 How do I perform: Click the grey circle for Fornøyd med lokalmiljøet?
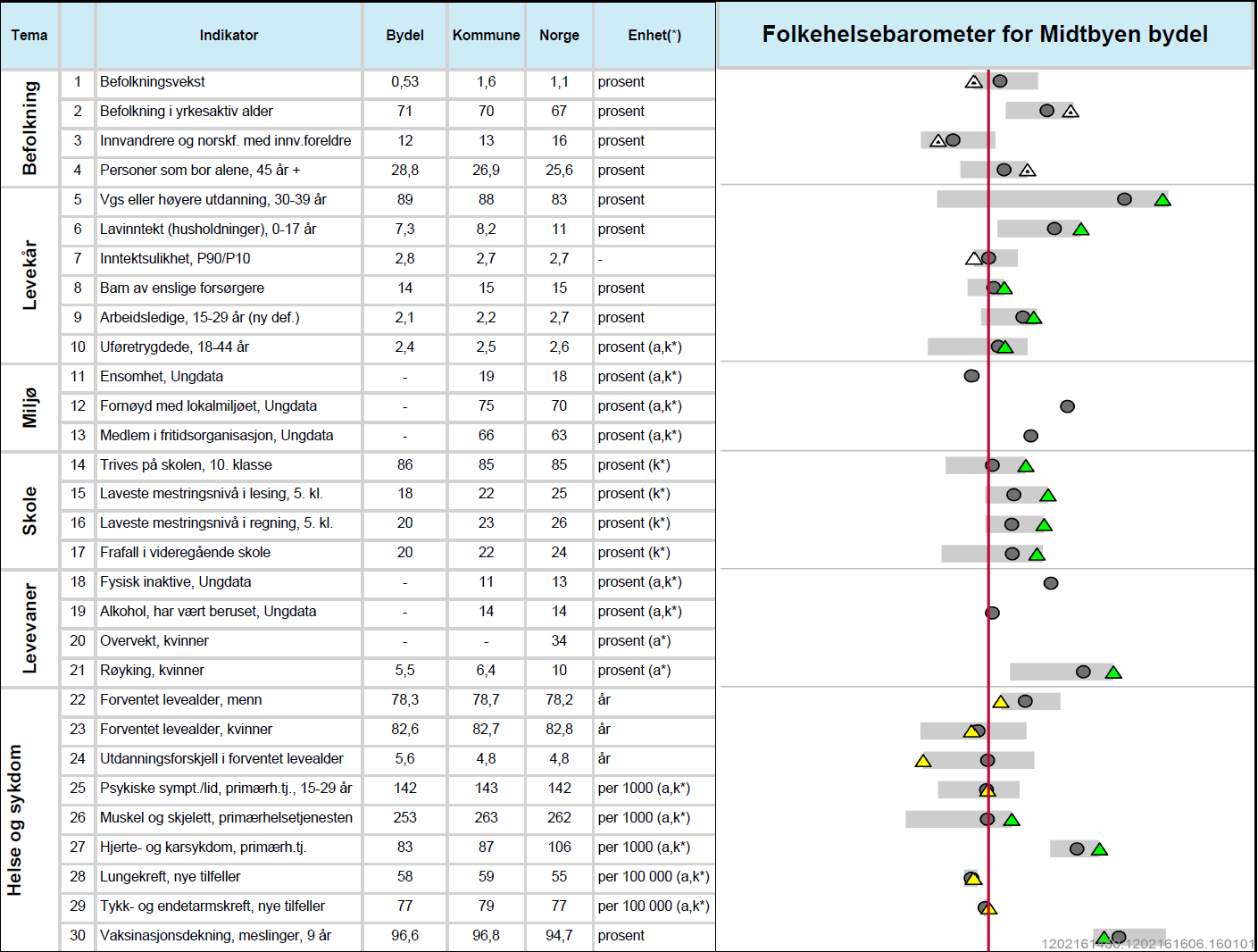[x=1067, y=406]
